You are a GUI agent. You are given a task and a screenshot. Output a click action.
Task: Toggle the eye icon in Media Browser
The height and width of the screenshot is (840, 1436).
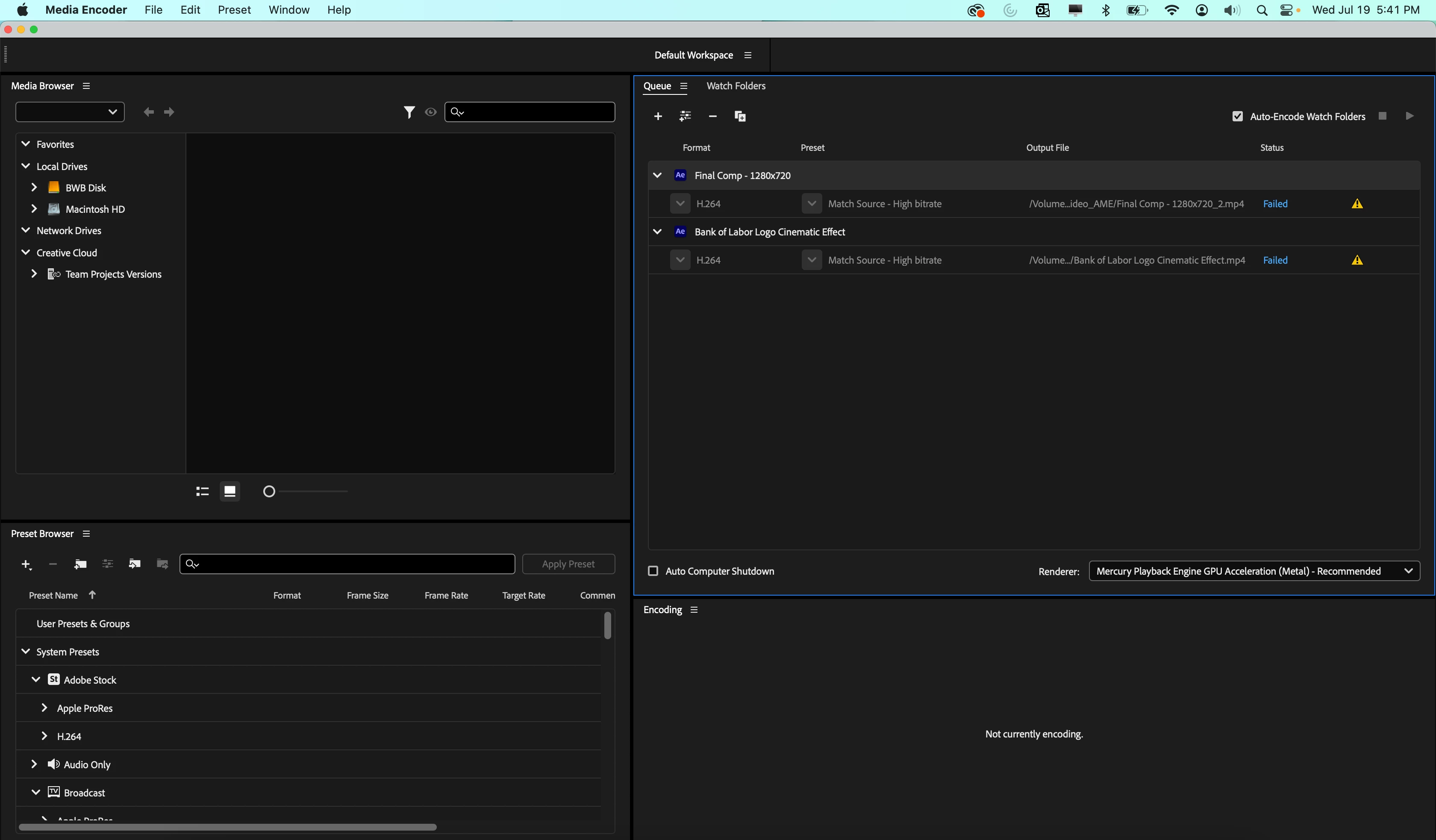coord(431,112)
